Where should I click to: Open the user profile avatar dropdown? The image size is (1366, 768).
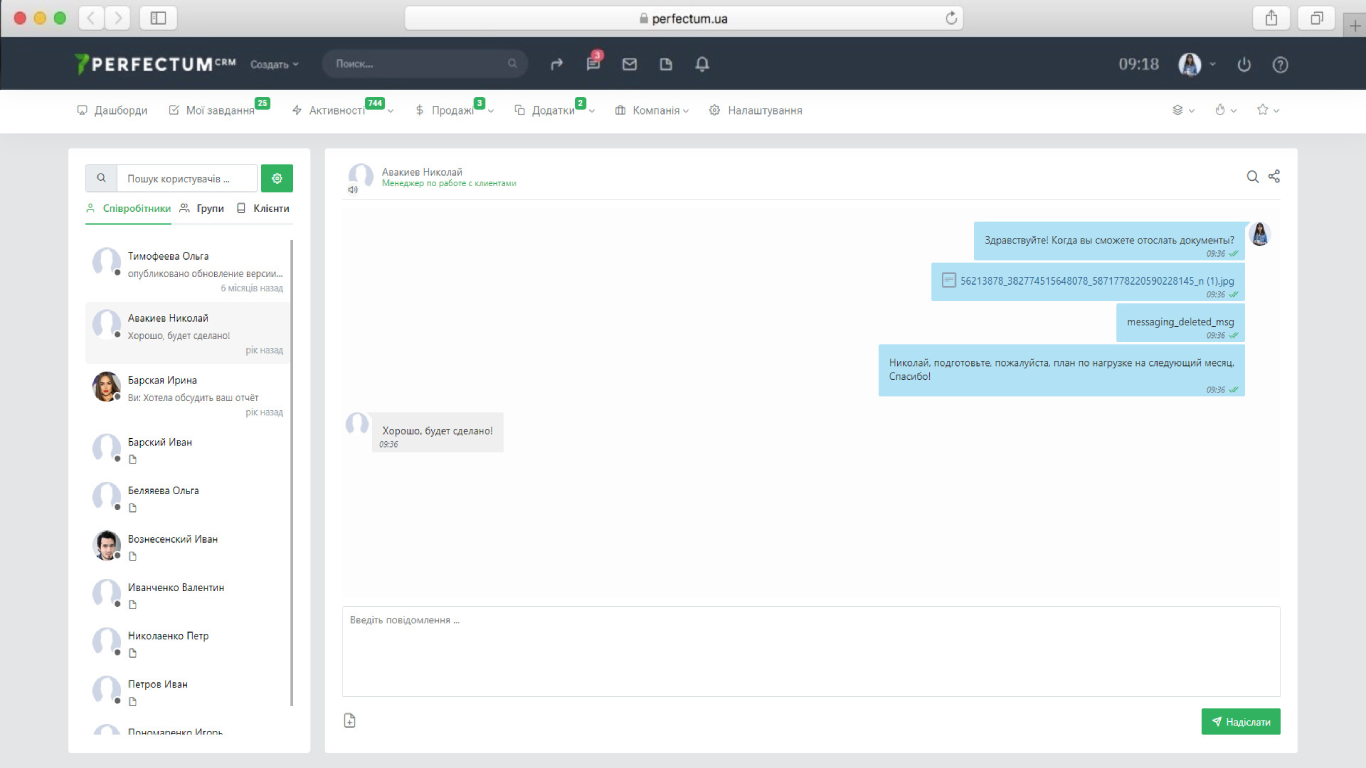tap(1196, 64)
